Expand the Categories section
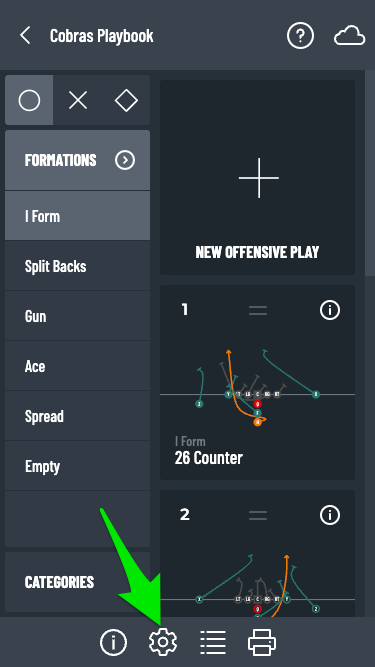375x667 pixels. 77,582
